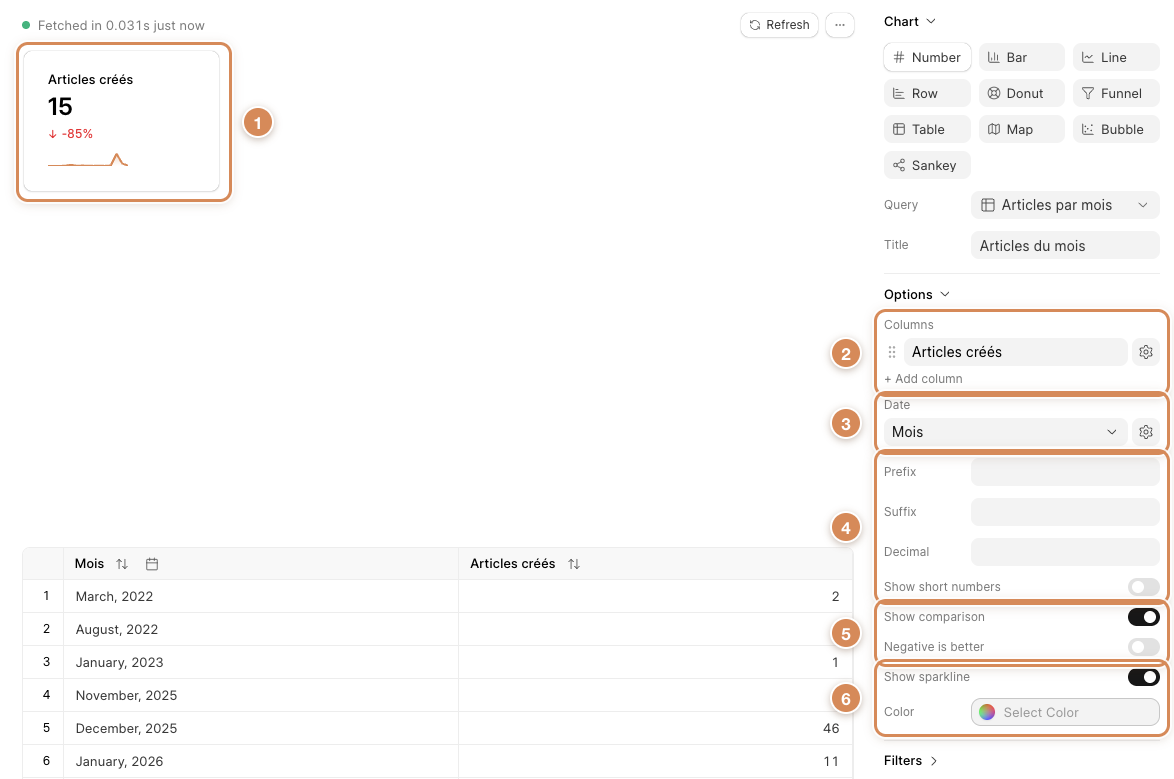The image size is (1174, 779).
Task: Open the Date dropdown set to Mois
Action: [1005, 432]
